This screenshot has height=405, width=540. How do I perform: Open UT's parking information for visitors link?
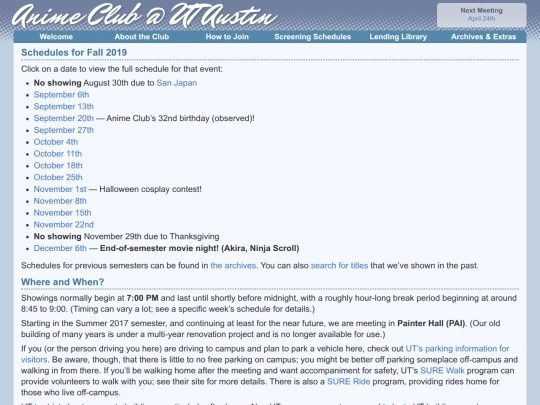pos(457,349)
